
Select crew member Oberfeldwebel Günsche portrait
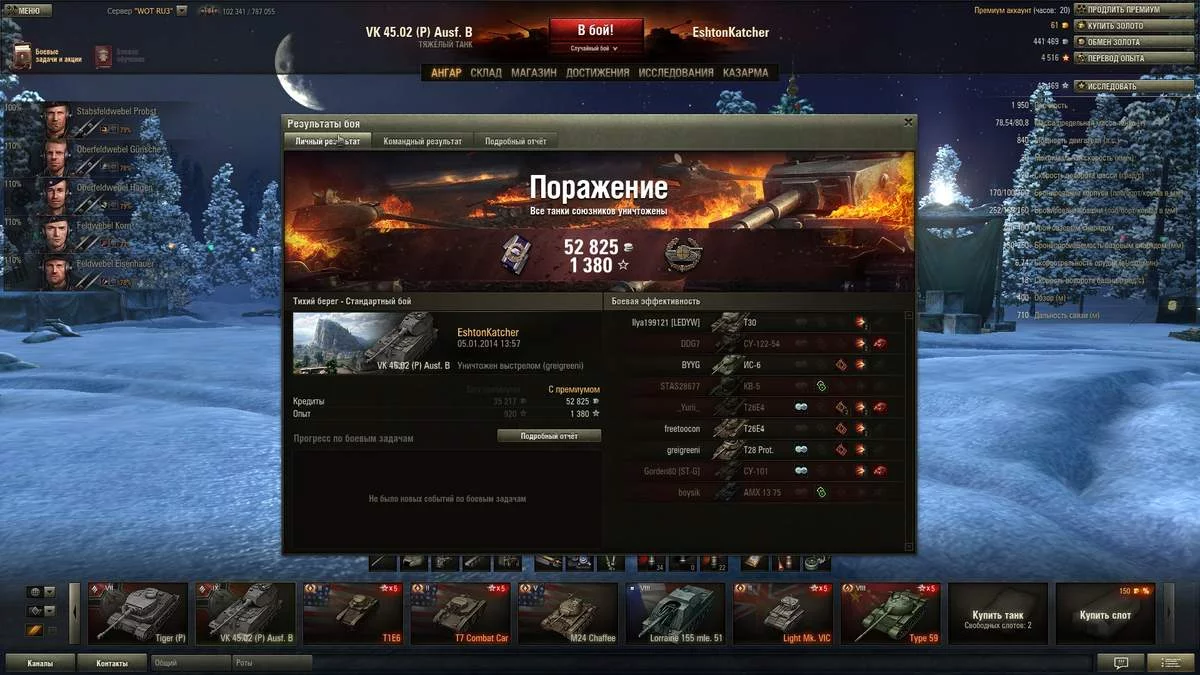[x=55, y=159]
